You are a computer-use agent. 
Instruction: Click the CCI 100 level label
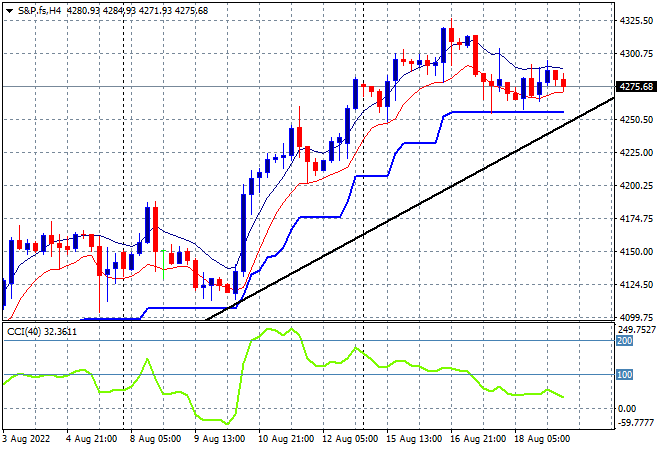pos(624,375)
